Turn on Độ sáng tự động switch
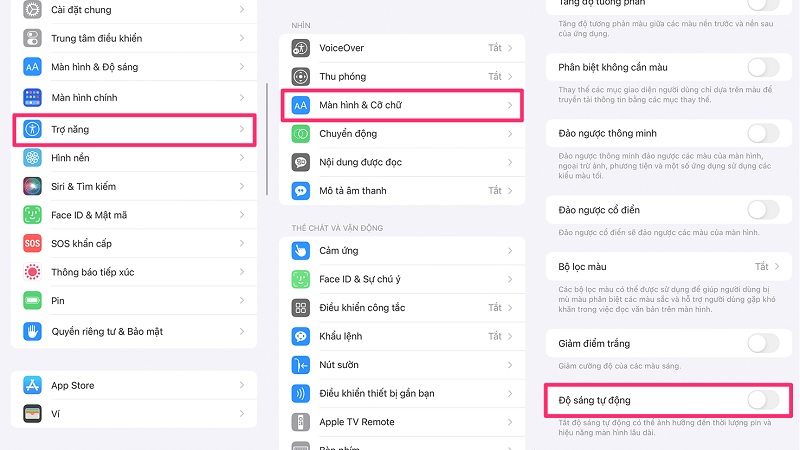Viewport: 800px width, 450px height. click(763, 400)
